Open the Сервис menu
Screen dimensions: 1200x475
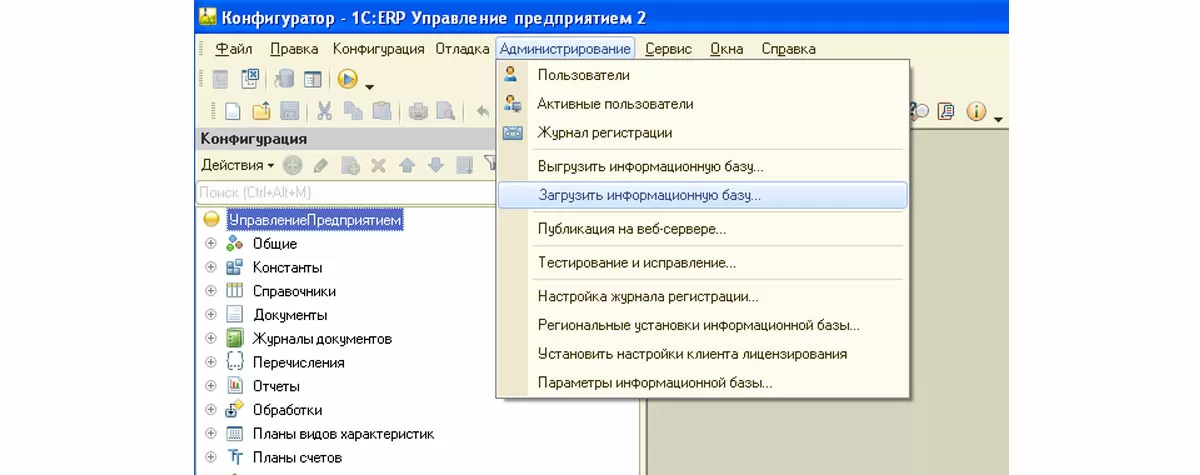(668, 48)
